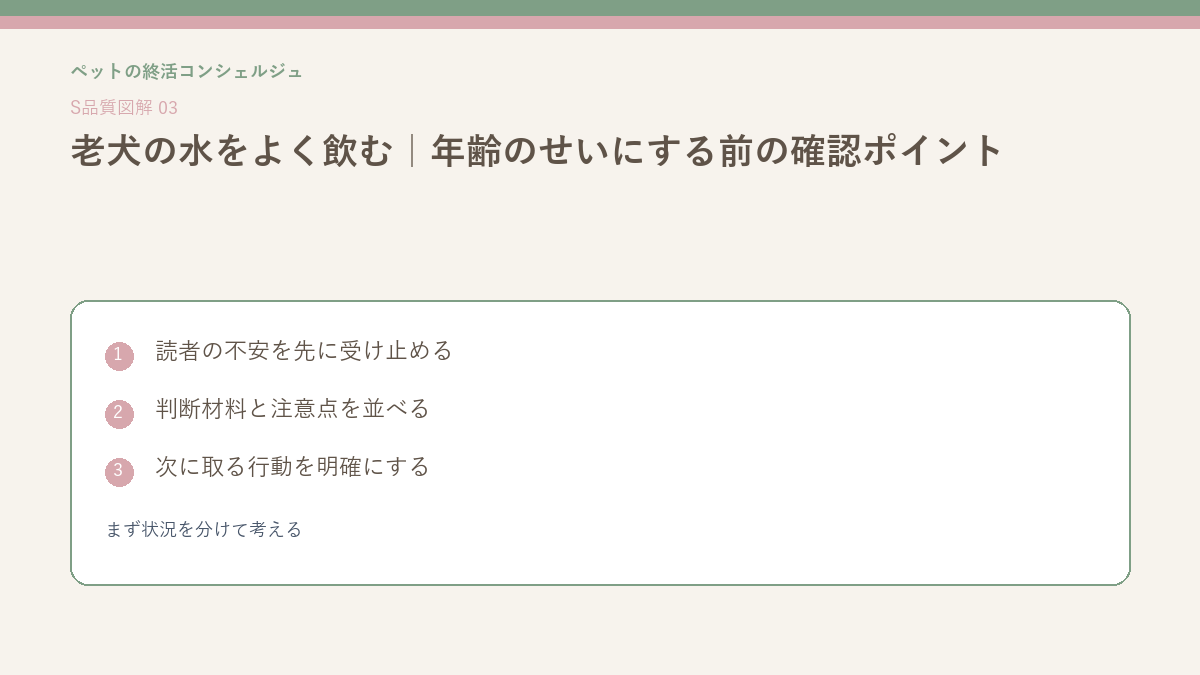Click the line 判断材料と注意点を並べる
Screen dimensions: 1200x675
coord(292,409)
